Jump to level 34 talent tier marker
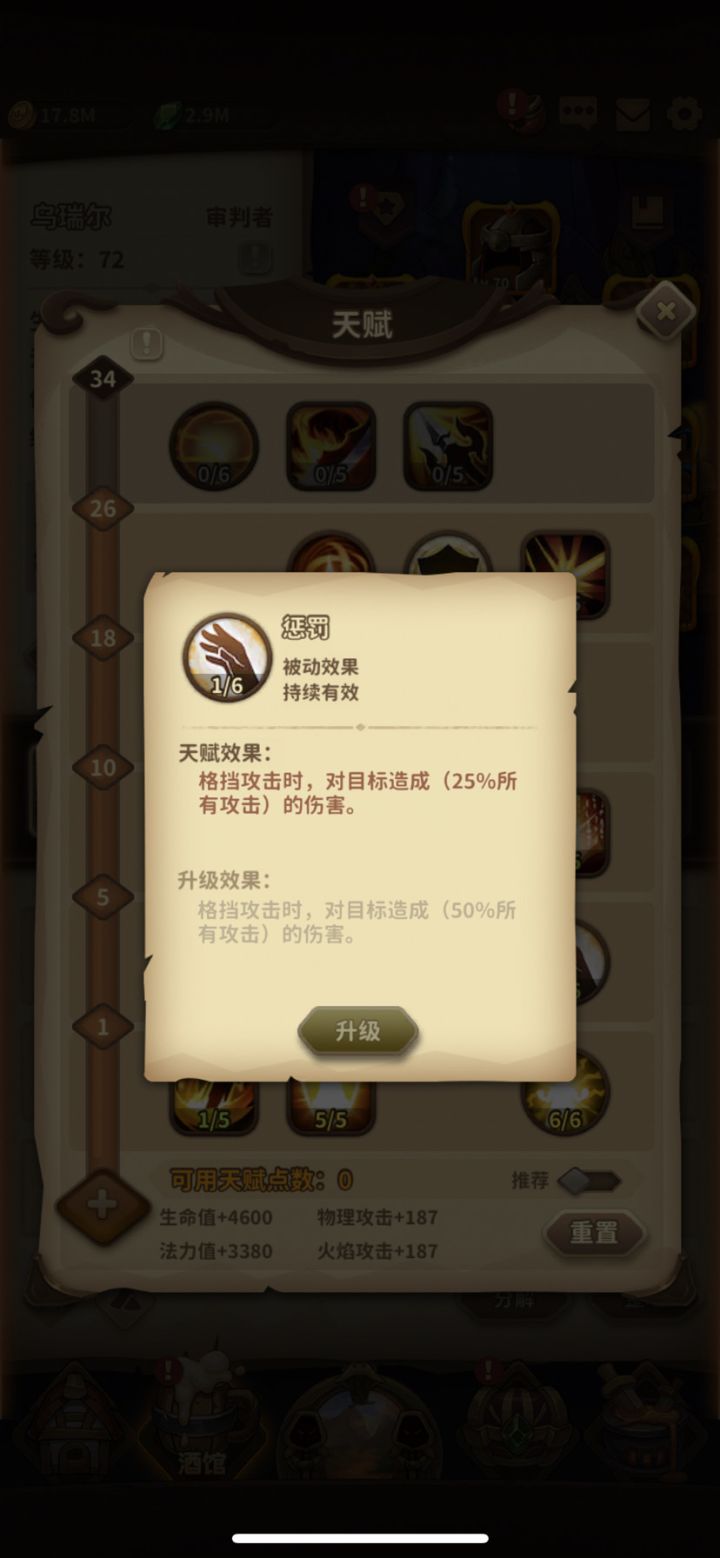 pyautogui.click(x=103, y=378)
